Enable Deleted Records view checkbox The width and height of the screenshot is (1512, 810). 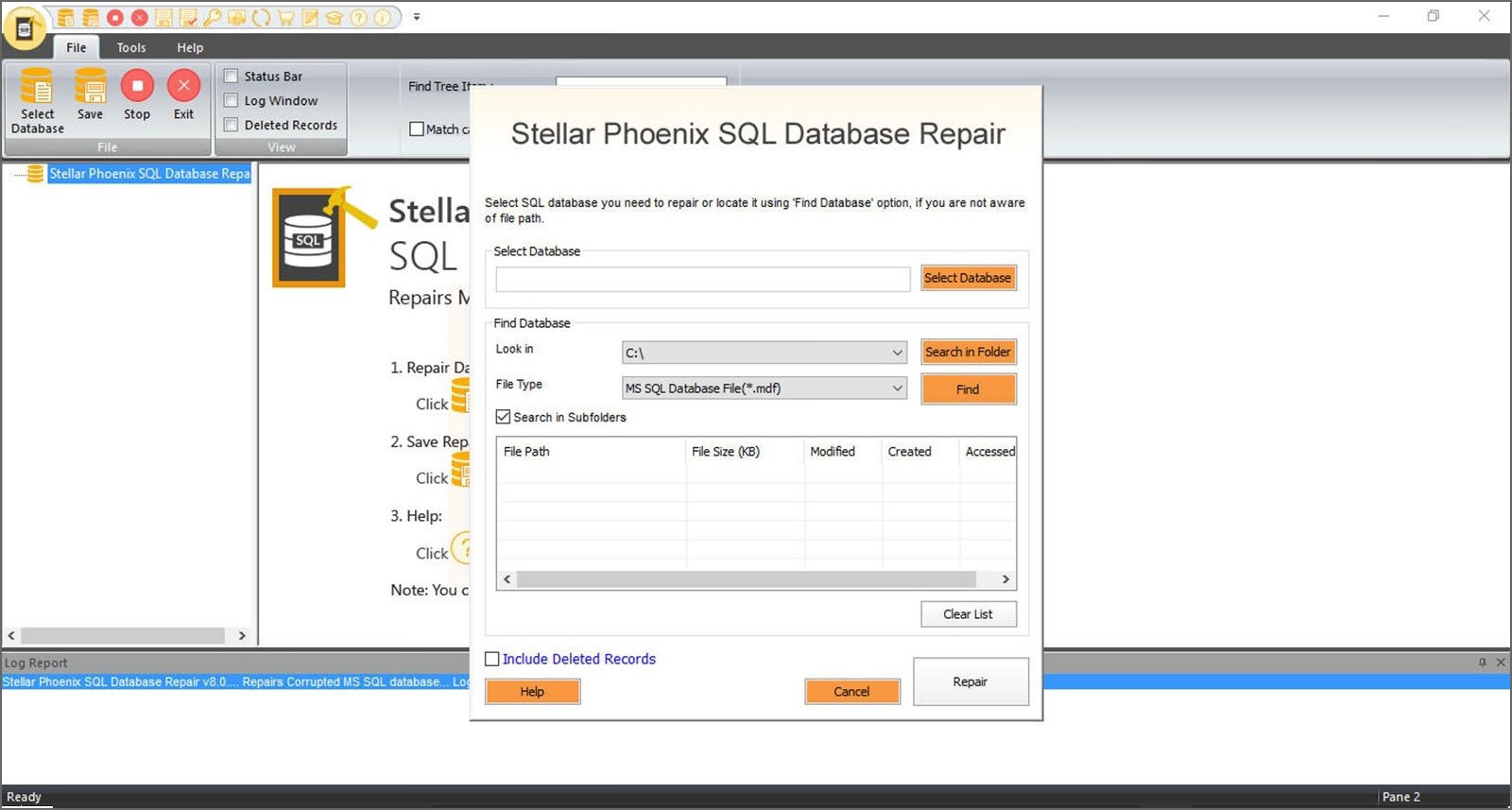click(231, 125)
